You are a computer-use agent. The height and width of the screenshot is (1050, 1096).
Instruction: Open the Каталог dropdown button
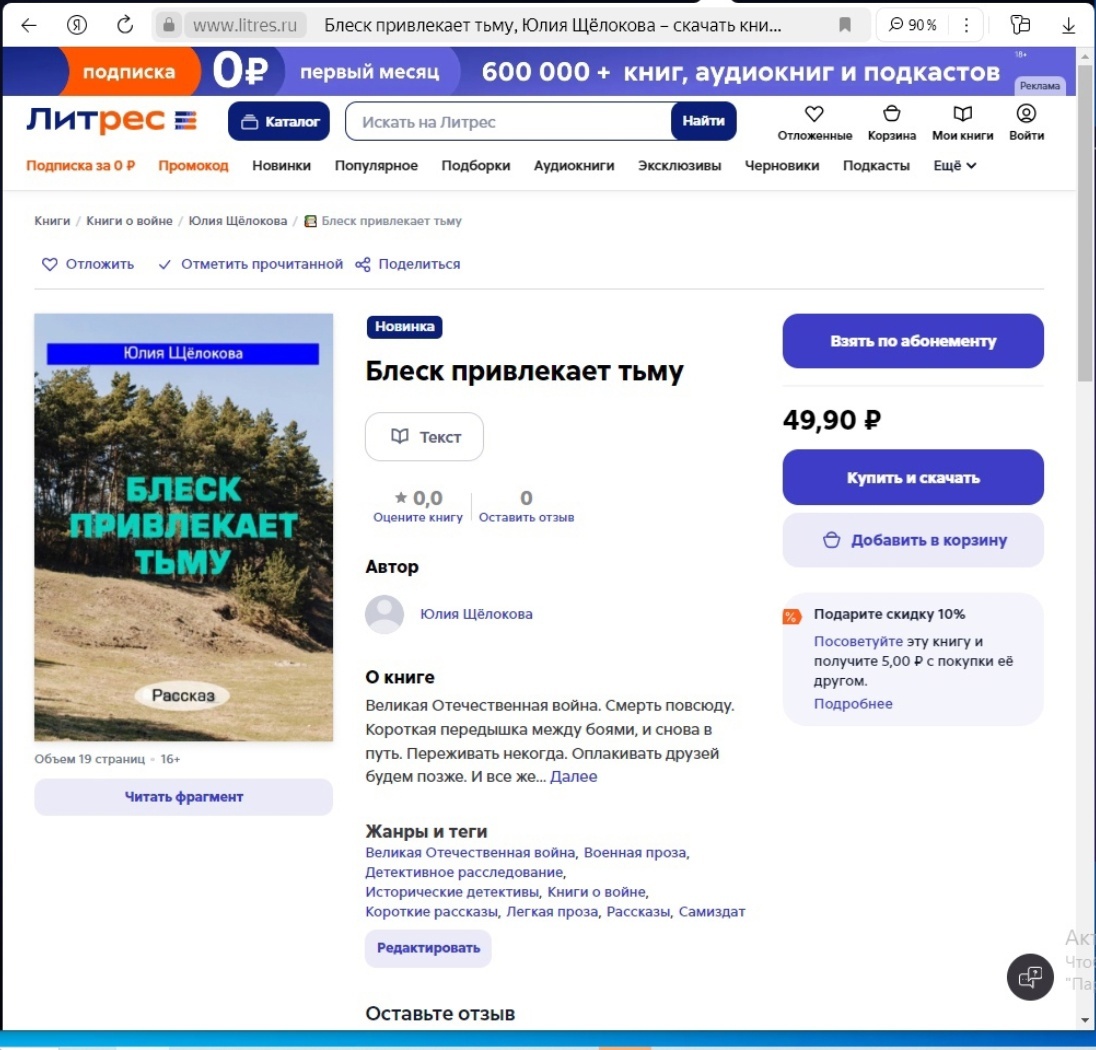[278, 122]
